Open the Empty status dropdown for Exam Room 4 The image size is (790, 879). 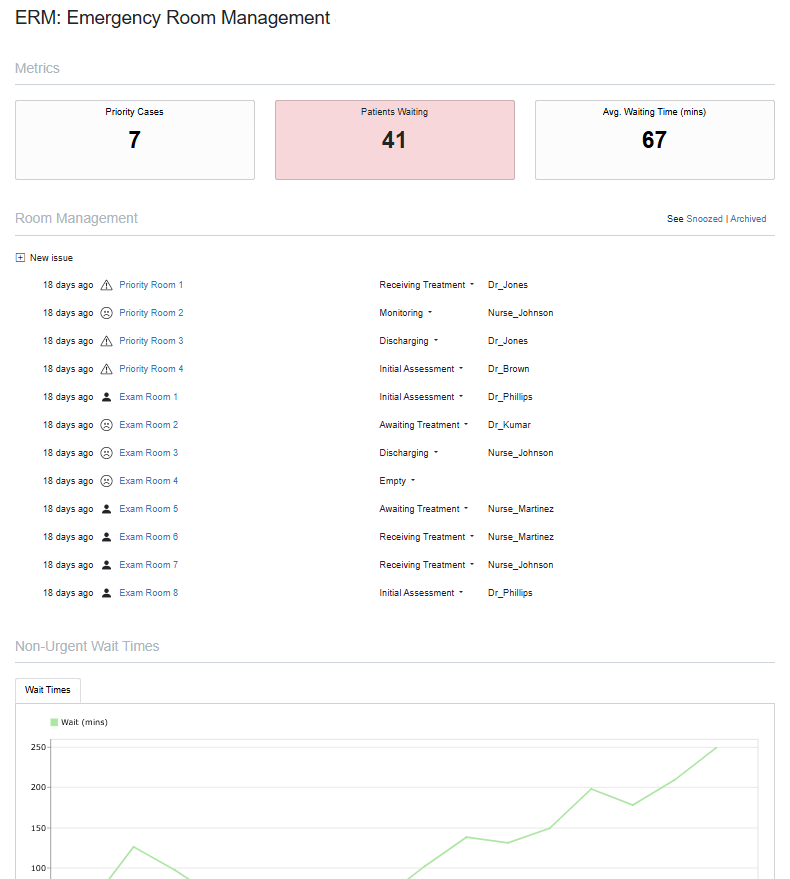point(397,481)
